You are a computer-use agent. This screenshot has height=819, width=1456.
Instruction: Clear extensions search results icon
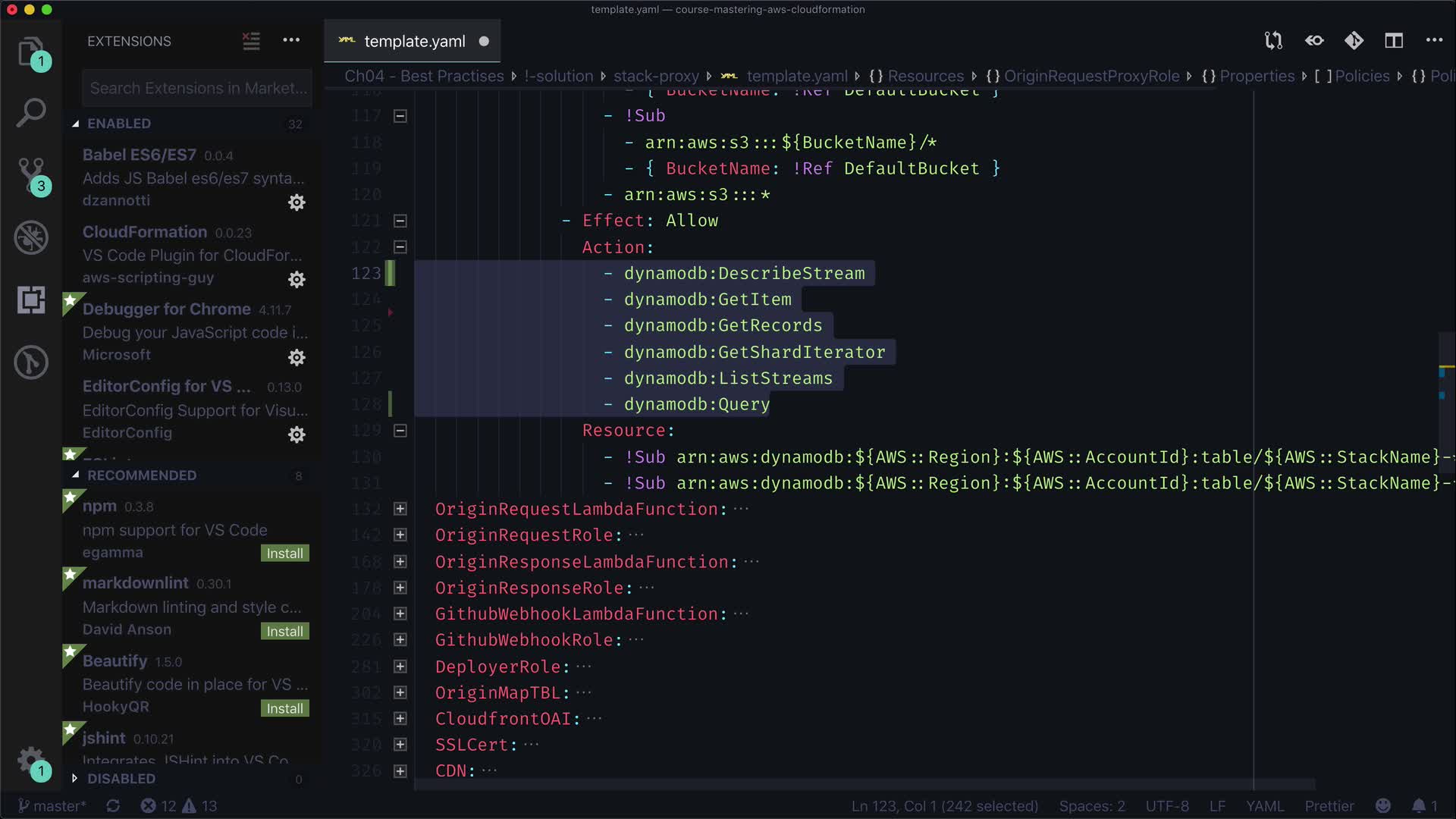pos(251,41)
